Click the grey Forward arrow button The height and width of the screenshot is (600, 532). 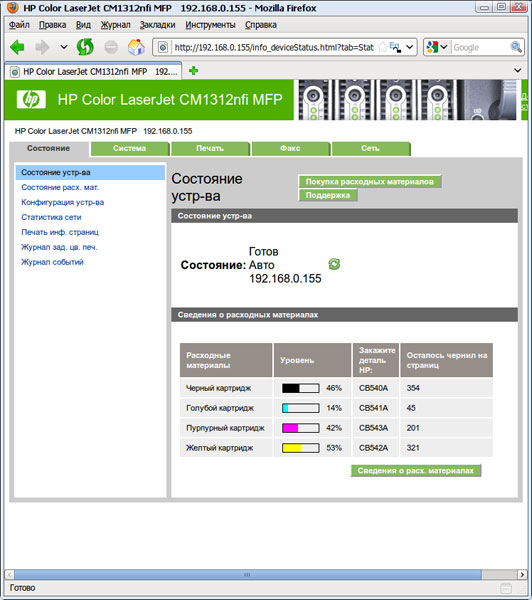click(42, 47)
